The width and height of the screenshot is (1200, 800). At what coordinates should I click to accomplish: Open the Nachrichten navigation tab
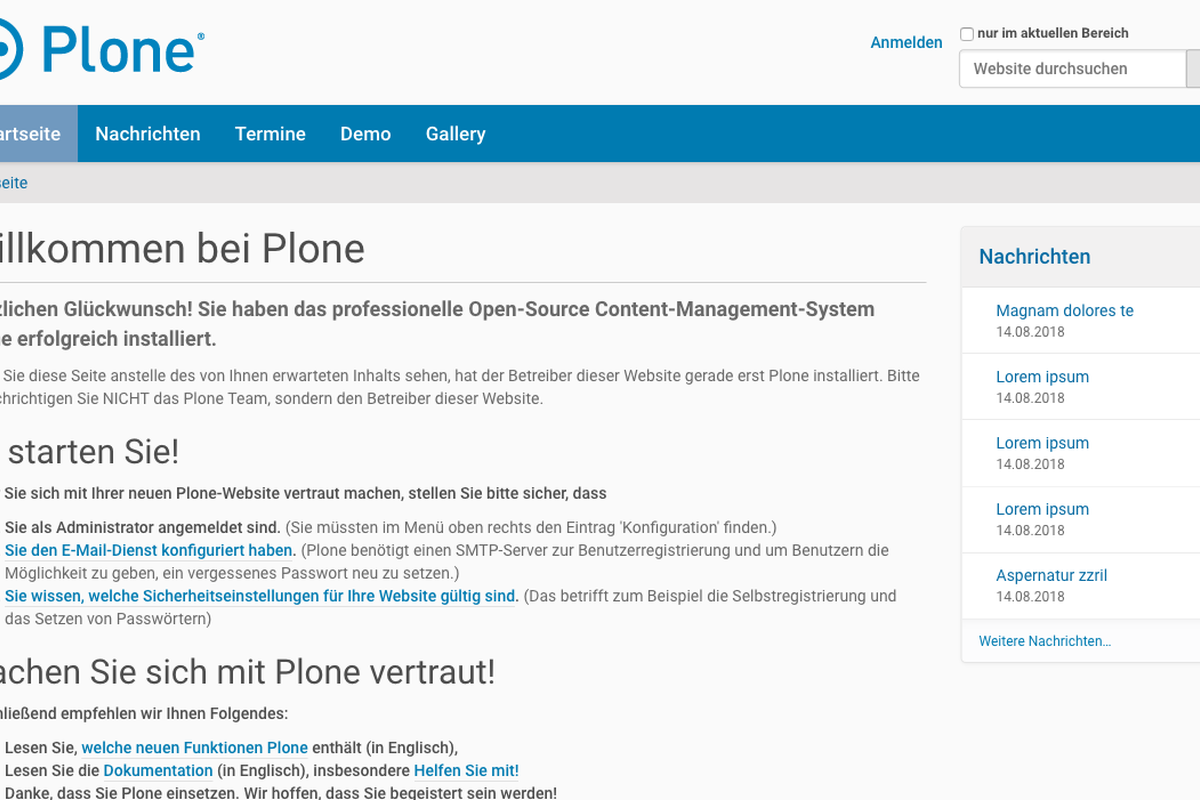(148, 134)
